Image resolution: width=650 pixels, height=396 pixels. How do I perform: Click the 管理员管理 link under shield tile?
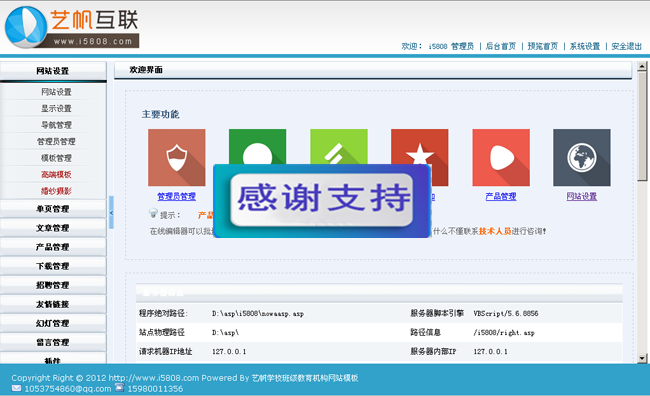tap(177, 197)
